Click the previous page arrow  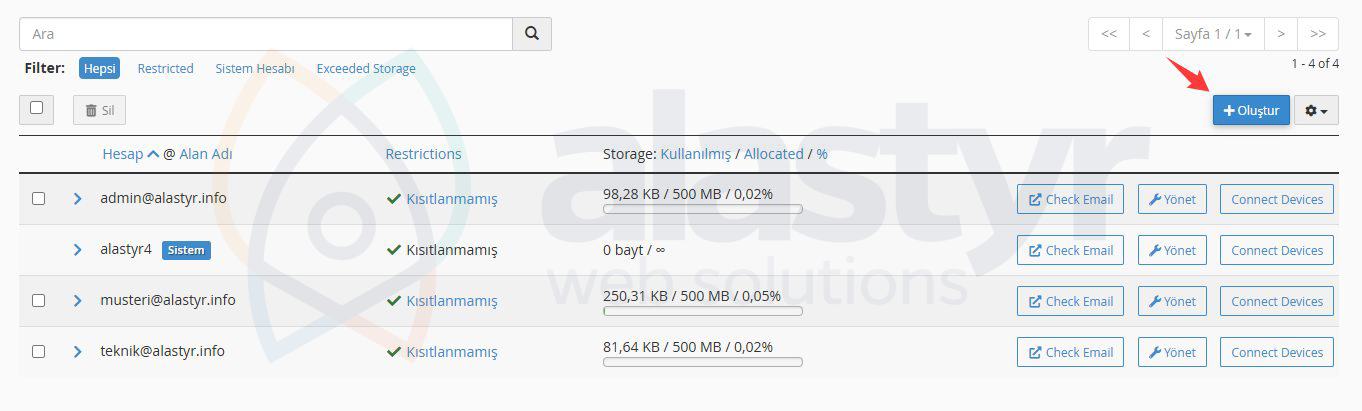[x=1146, y=34]
